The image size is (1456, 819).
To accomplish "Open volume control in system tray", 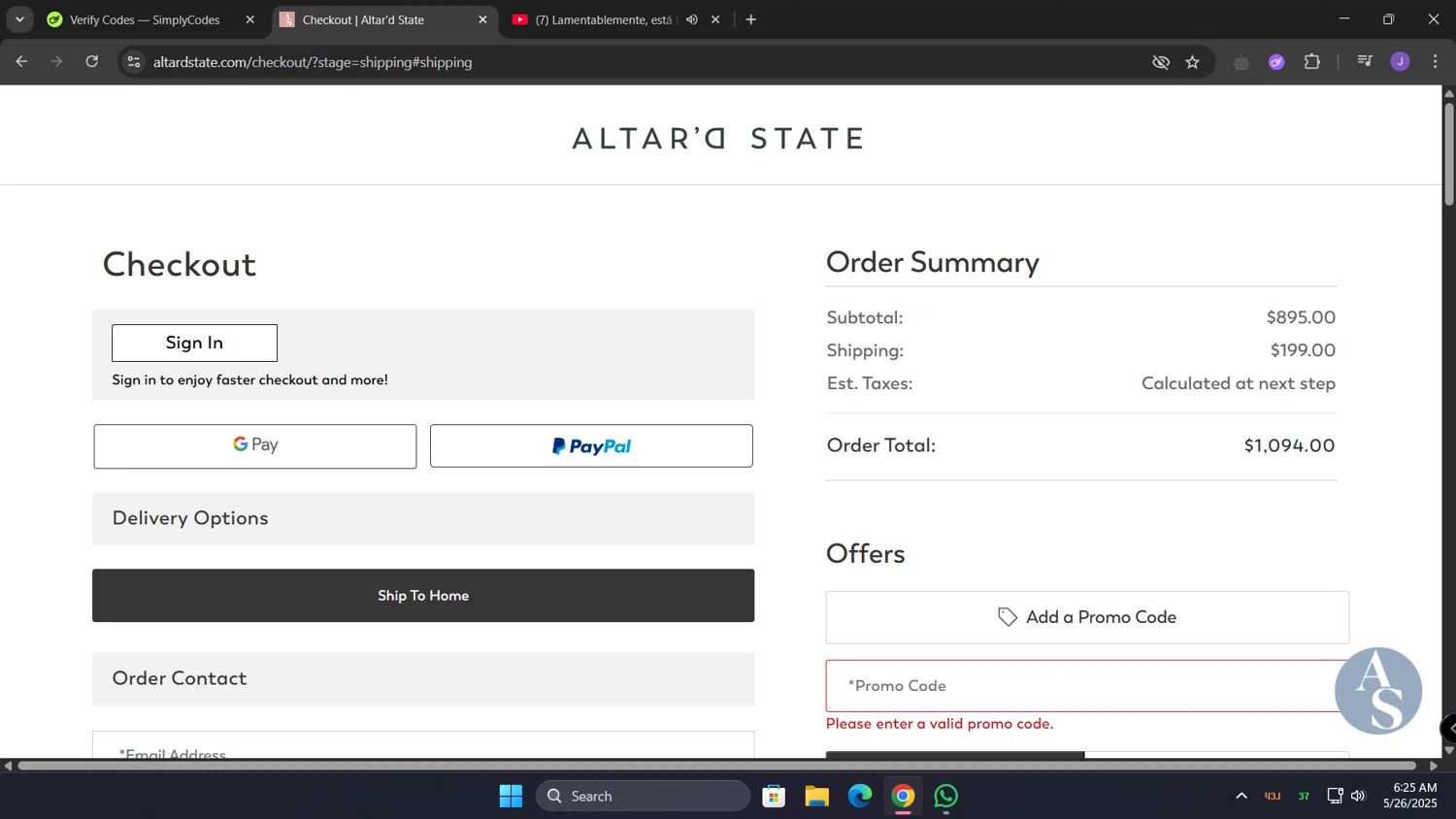I will coord(1358,796).
